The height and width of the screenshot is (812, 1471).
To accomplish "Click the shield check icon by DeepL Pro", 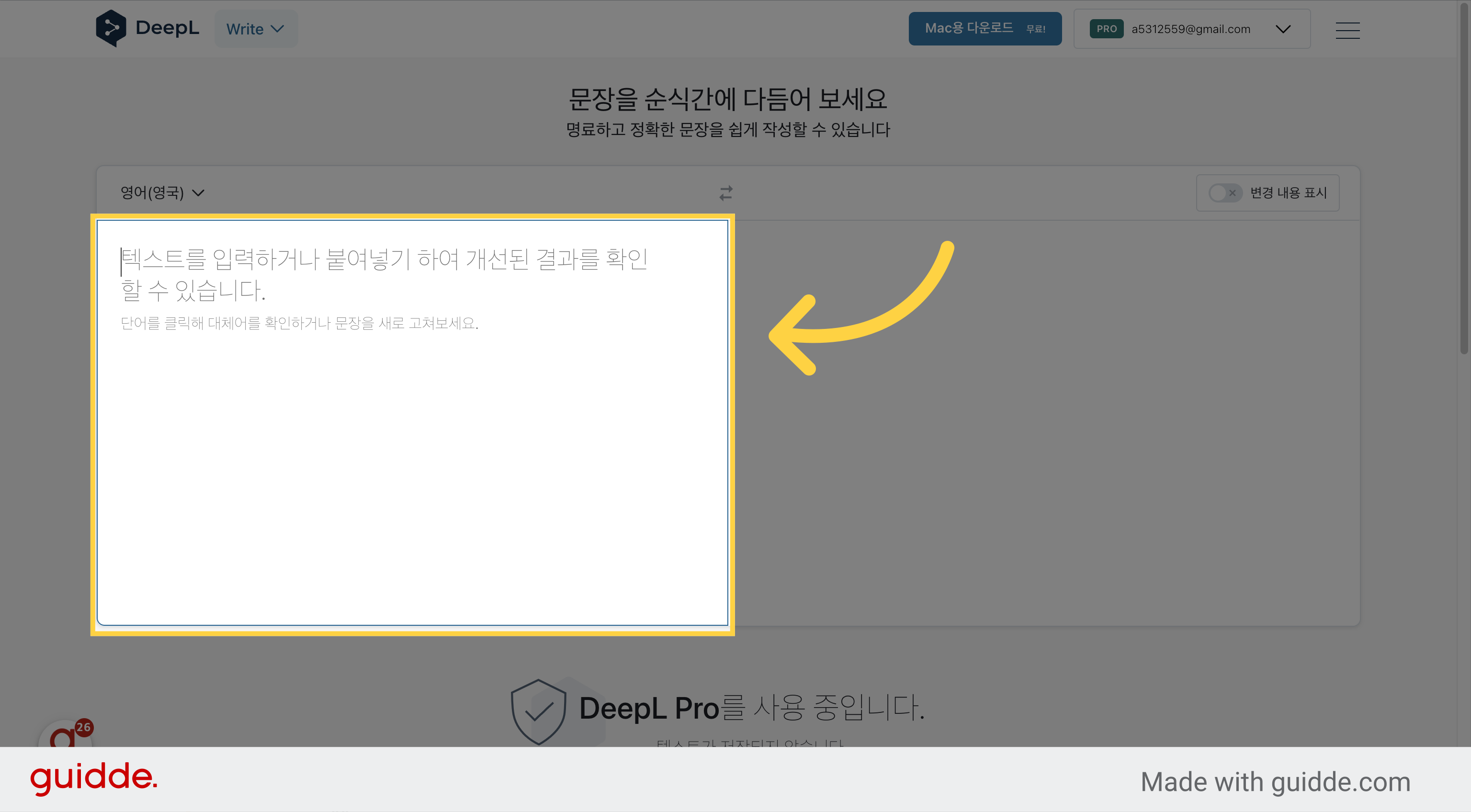I will tap(538, 712).
